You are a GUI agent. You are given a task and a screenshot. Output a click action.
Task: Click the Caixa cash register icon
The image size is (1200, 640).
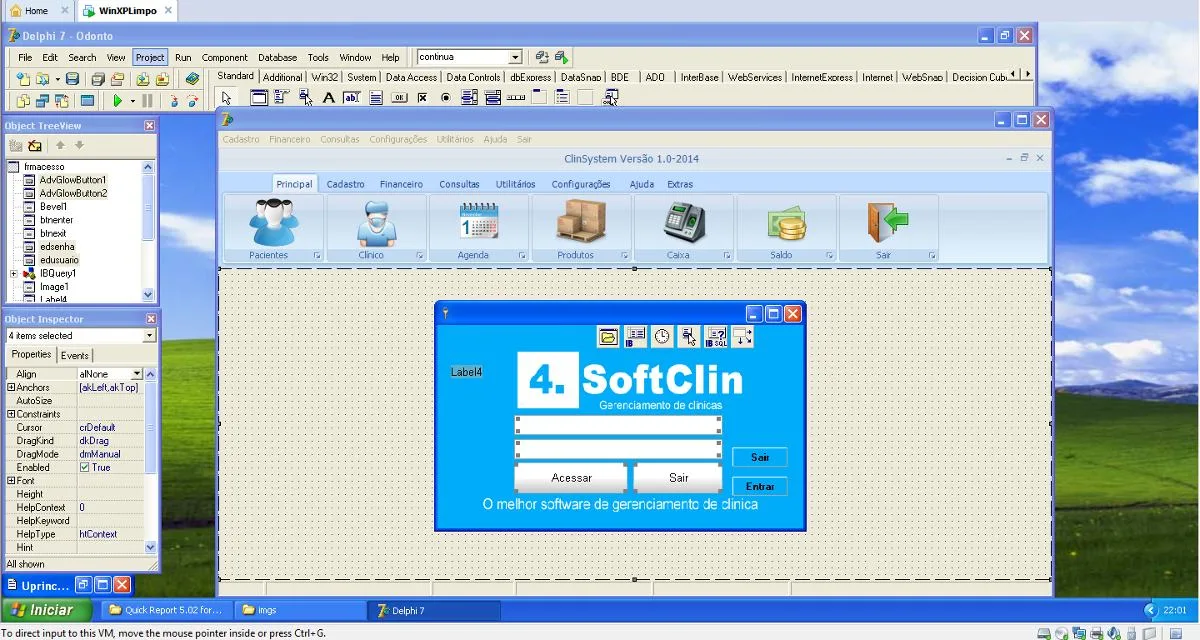[x=685, y=221]
